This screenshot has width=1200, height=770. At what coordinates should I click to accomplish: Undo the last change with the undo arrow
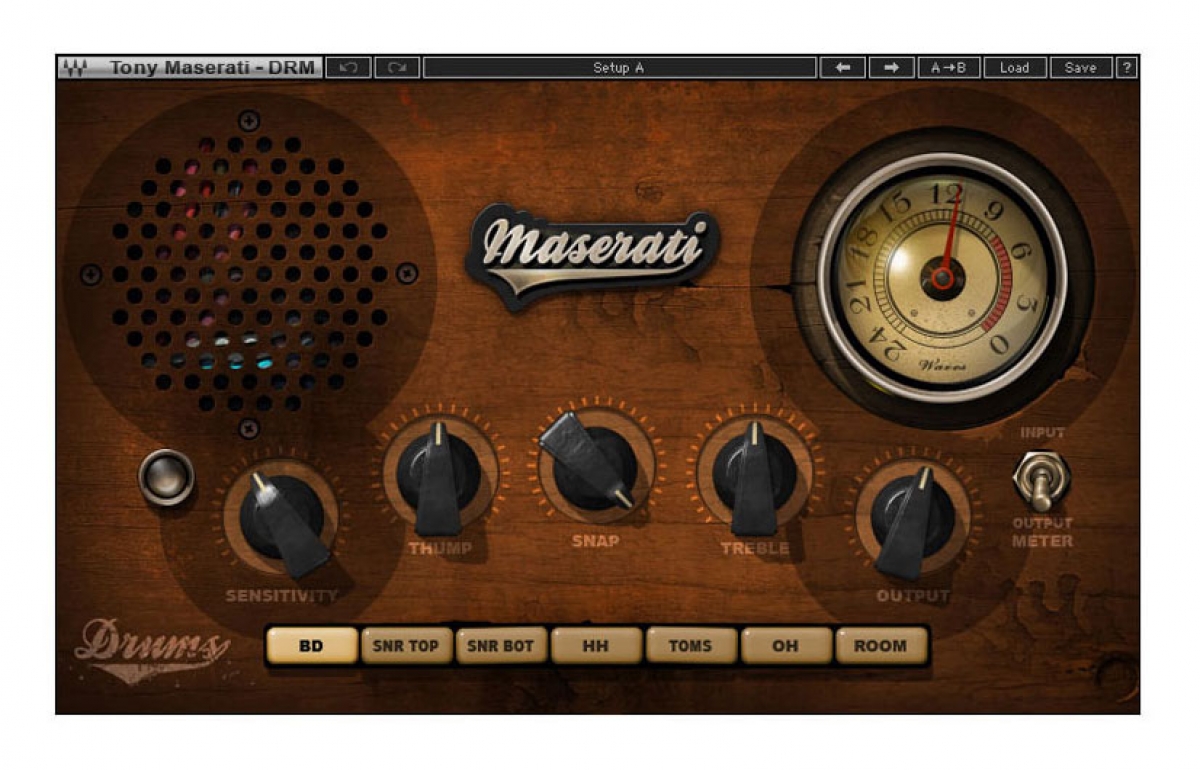[349, 68]
